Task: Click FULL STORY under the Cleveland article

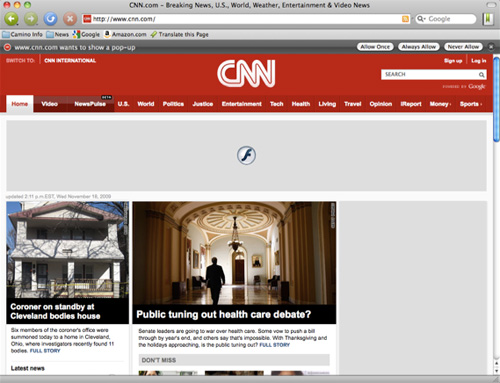Action: point(45,351)
